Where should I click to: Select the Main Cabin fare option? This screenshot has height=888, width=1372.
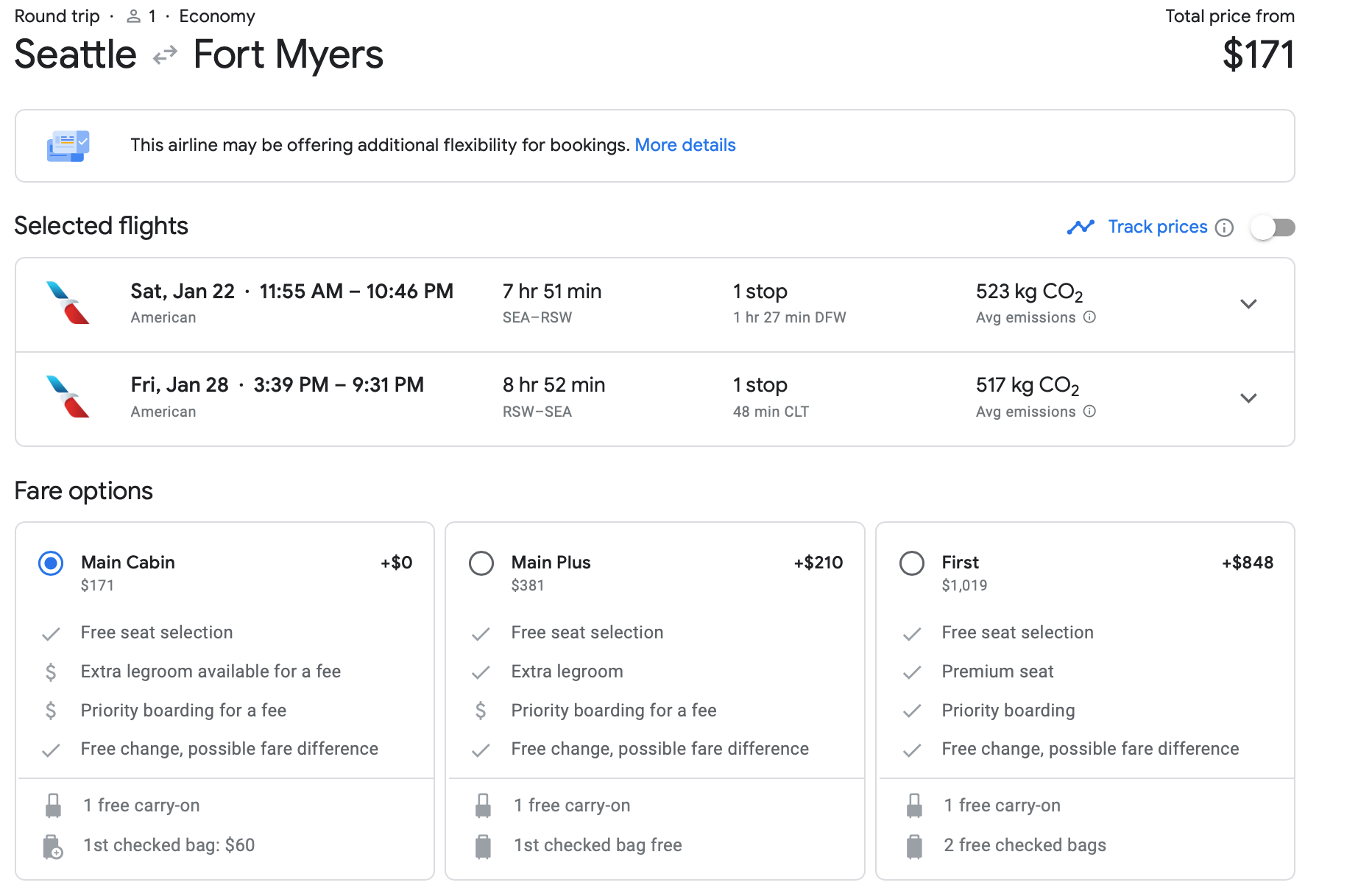point(51,563)
